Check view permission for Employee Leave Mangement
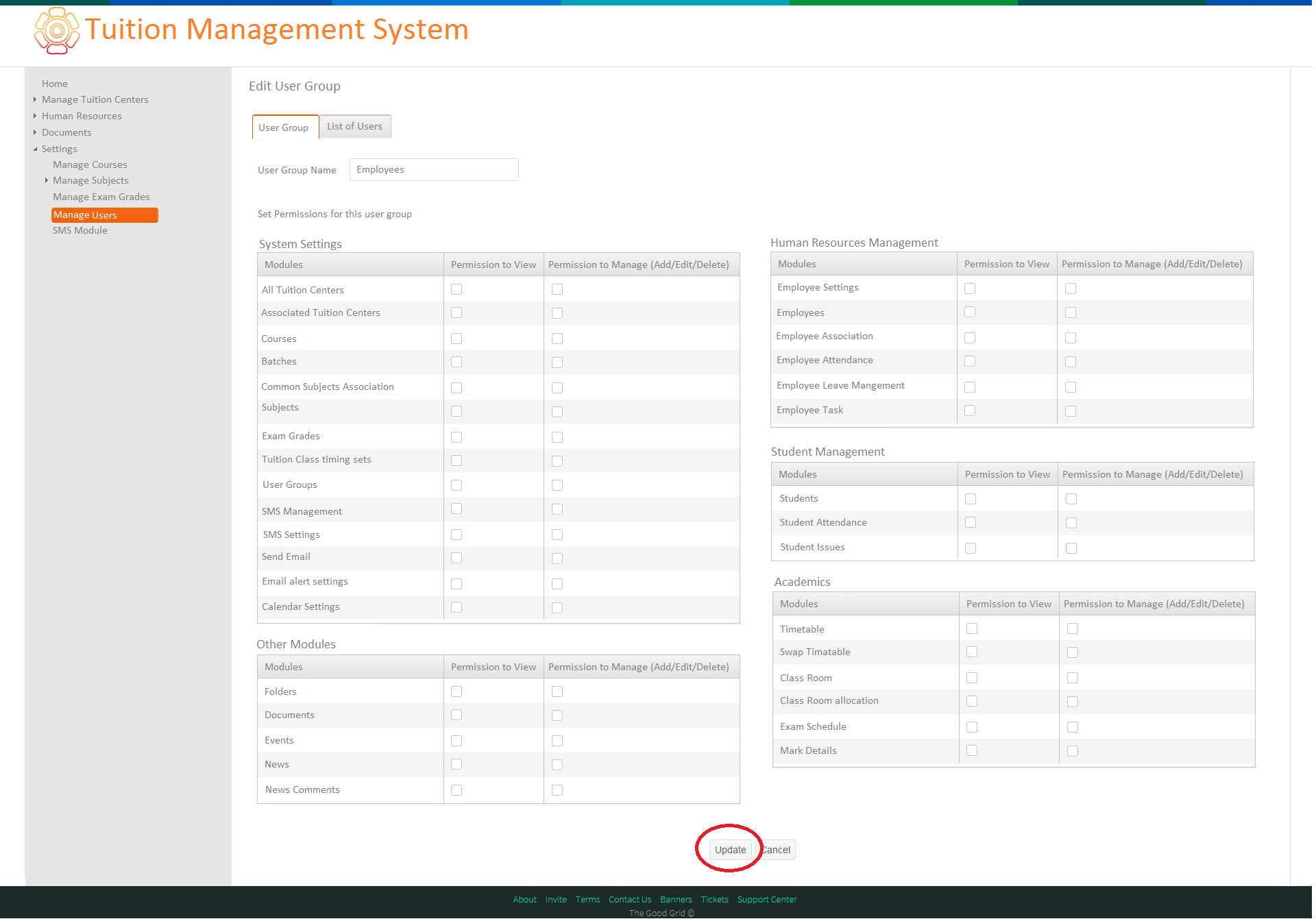The height and width of the screenshot is (919, 1316). click(970, 388)
